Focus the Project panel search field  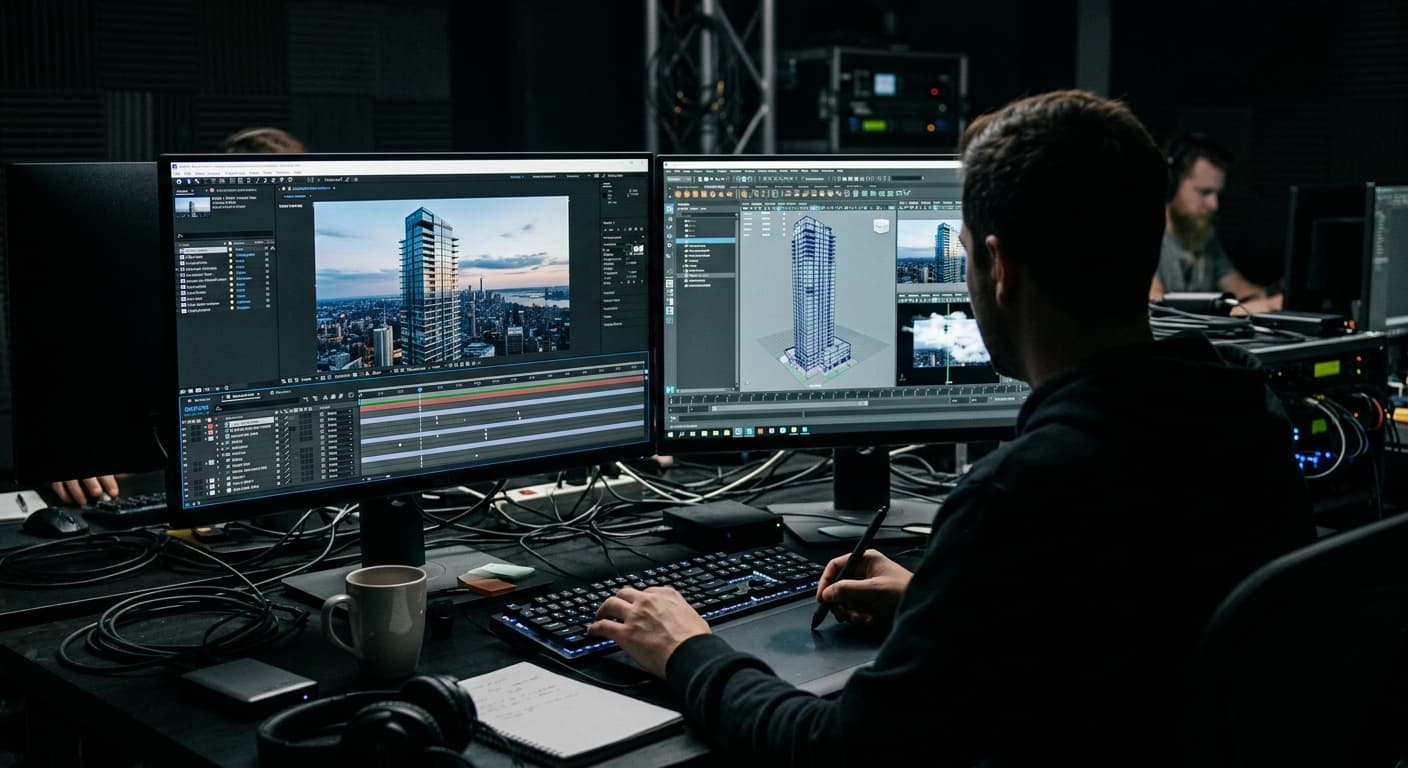click(224, 233)
